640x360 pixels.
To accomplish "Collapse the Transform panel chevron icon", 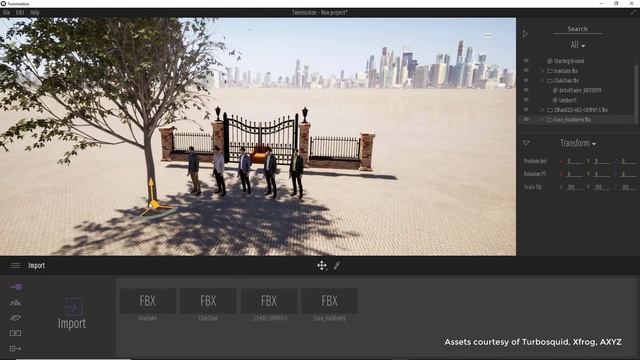I will tap(526, 143).
